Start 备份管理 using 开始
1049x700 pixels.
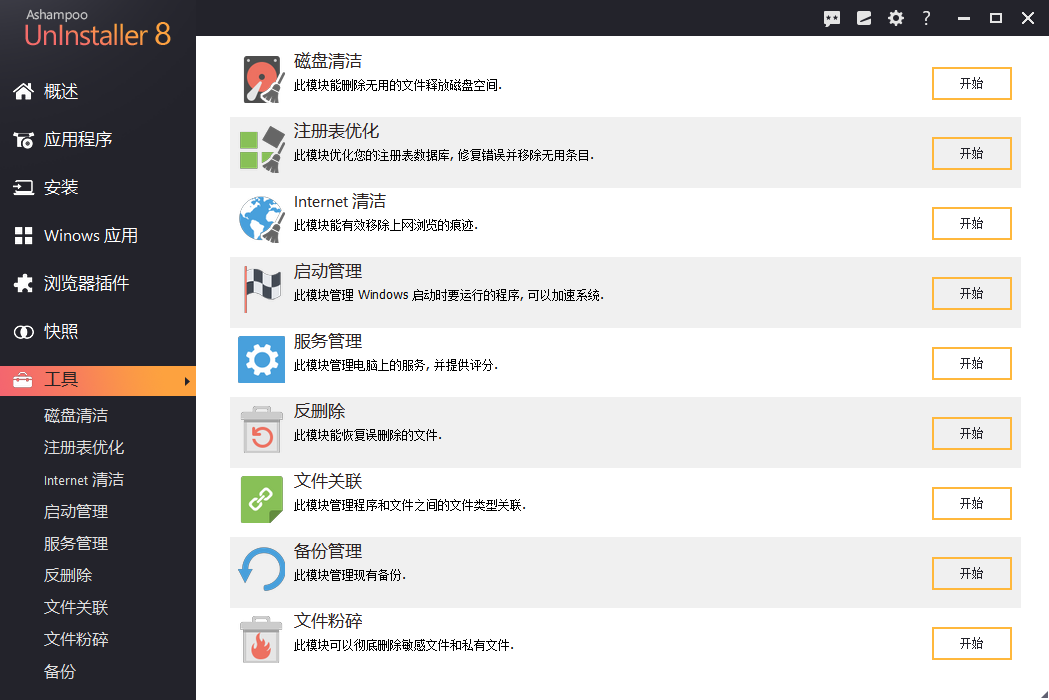[971, 574]
